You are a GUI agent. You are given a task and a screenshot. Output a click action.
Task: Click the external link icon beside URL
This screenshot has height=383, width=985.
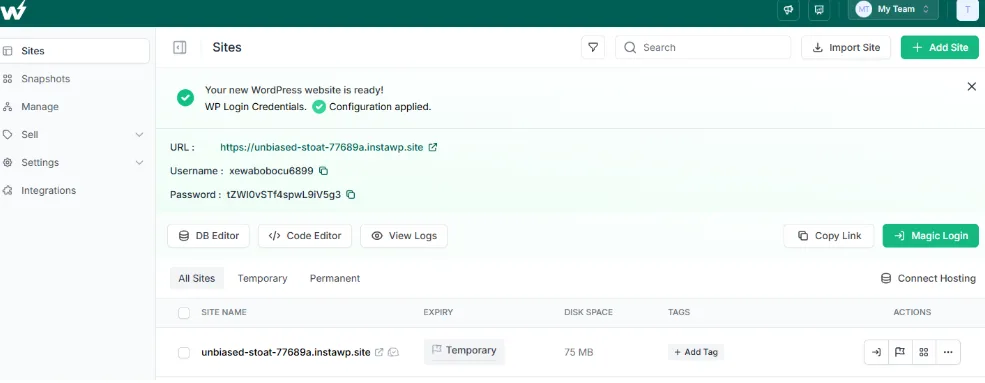tap(433, 147)
